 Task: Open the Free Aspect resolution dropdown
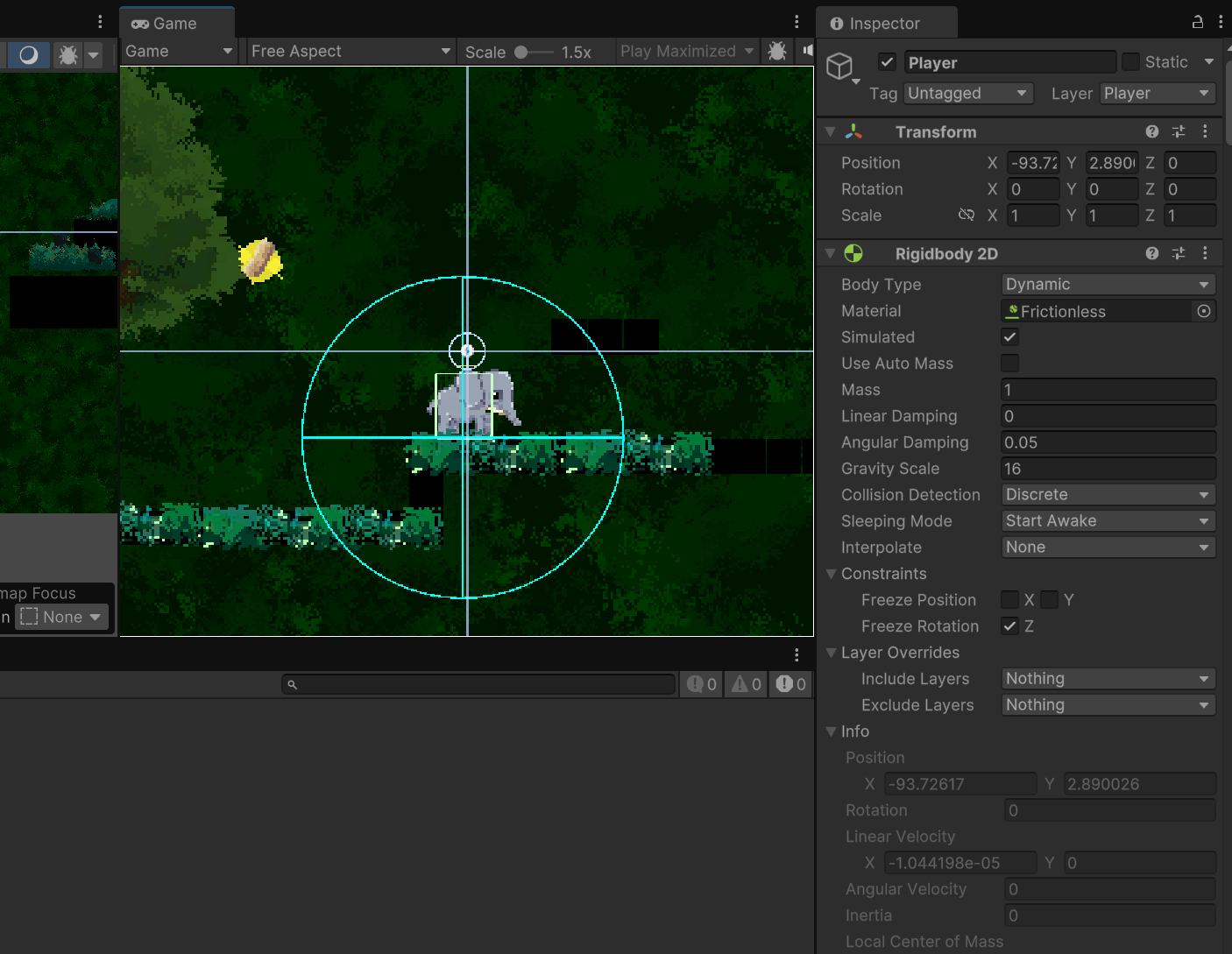[x=350, y=51]
